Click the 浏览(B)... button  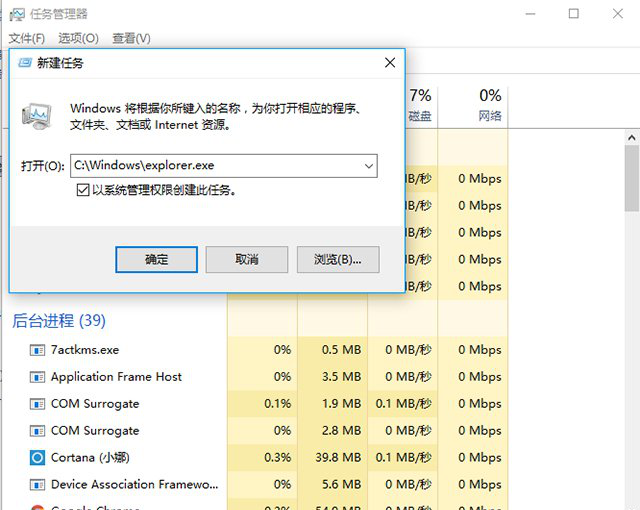338,259
